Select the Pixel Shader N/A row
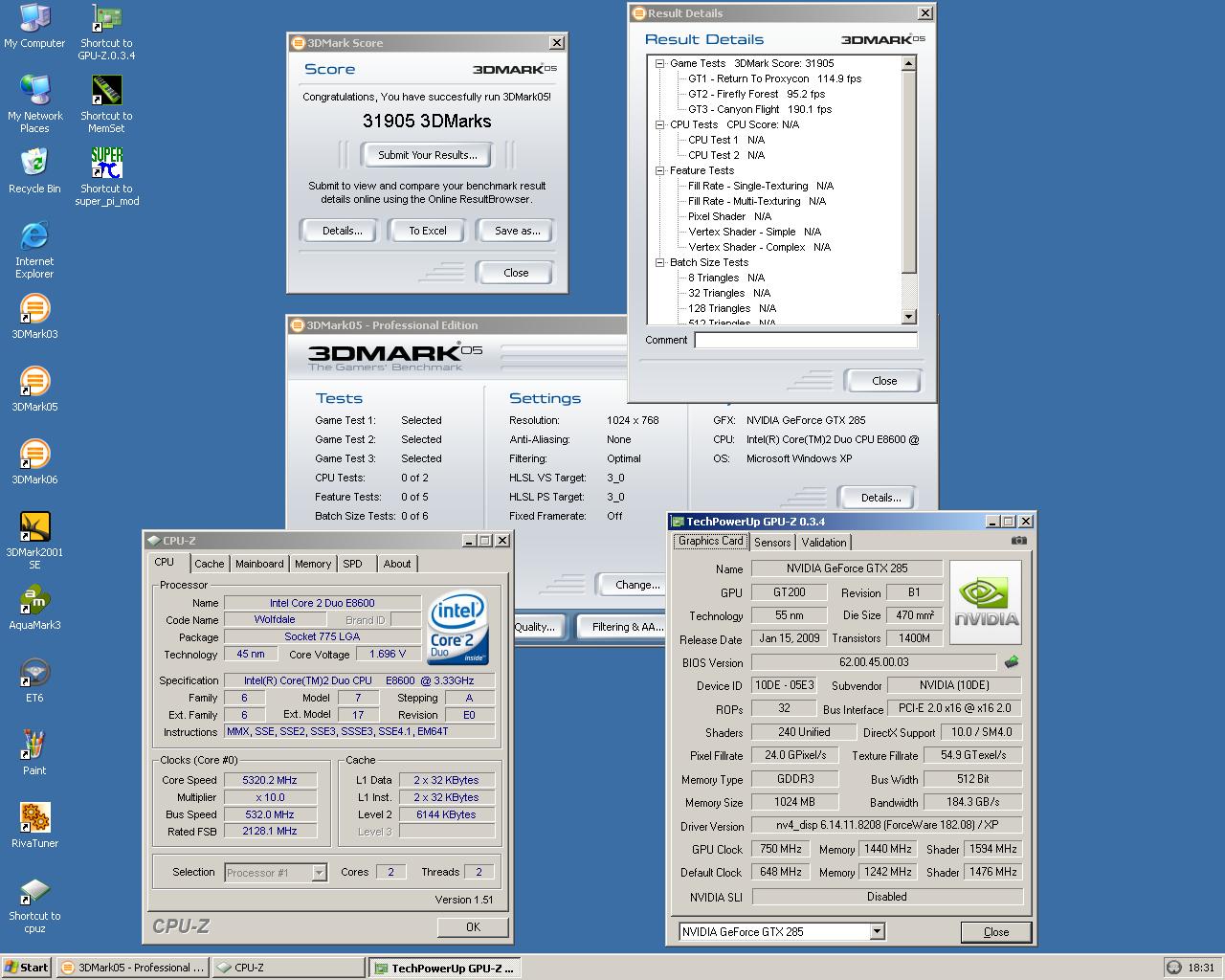The image size is (1225, 980). tap(729, 216)
